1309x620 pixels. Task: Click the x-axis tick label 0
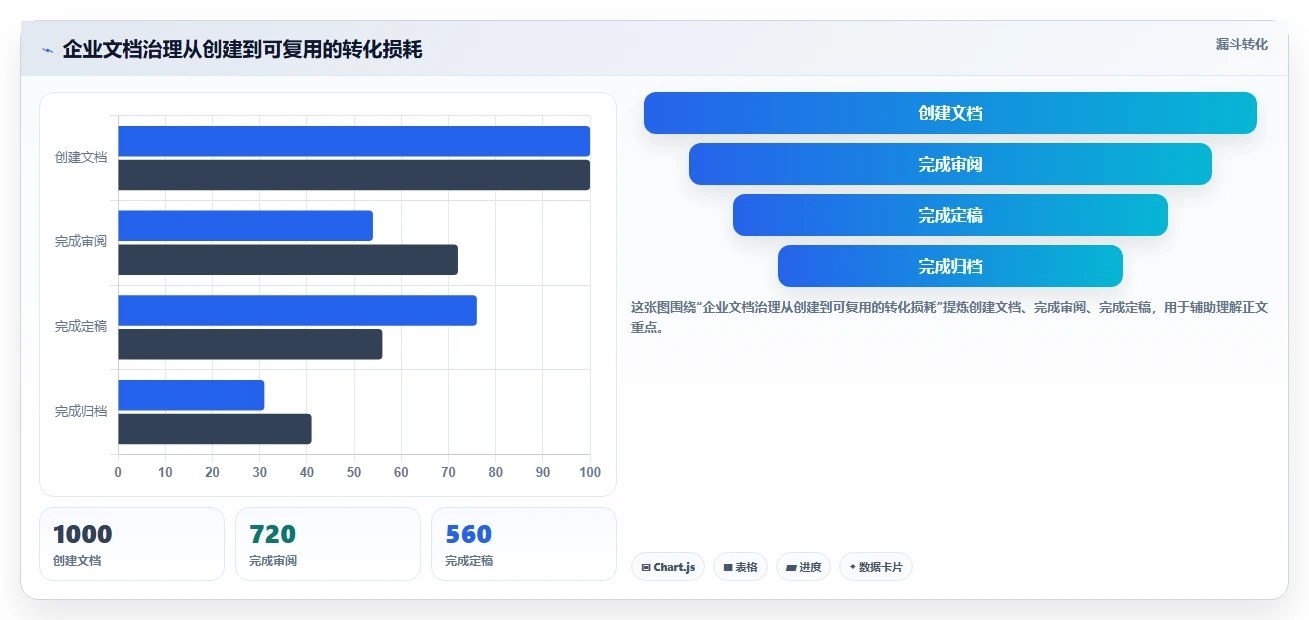(118, 472)
